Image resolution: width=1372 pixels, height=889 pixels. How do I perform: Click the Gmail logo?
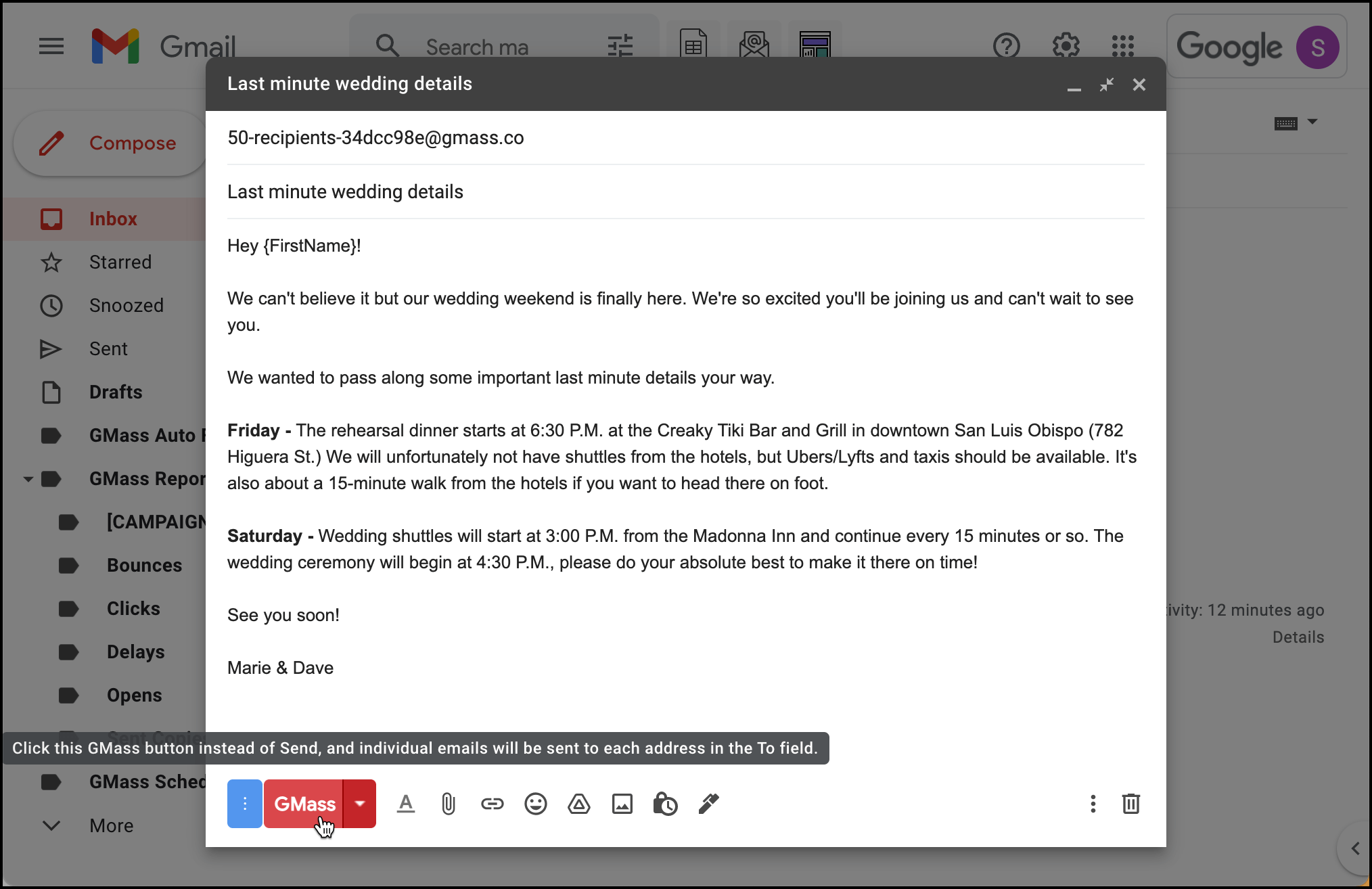point(164,47)
